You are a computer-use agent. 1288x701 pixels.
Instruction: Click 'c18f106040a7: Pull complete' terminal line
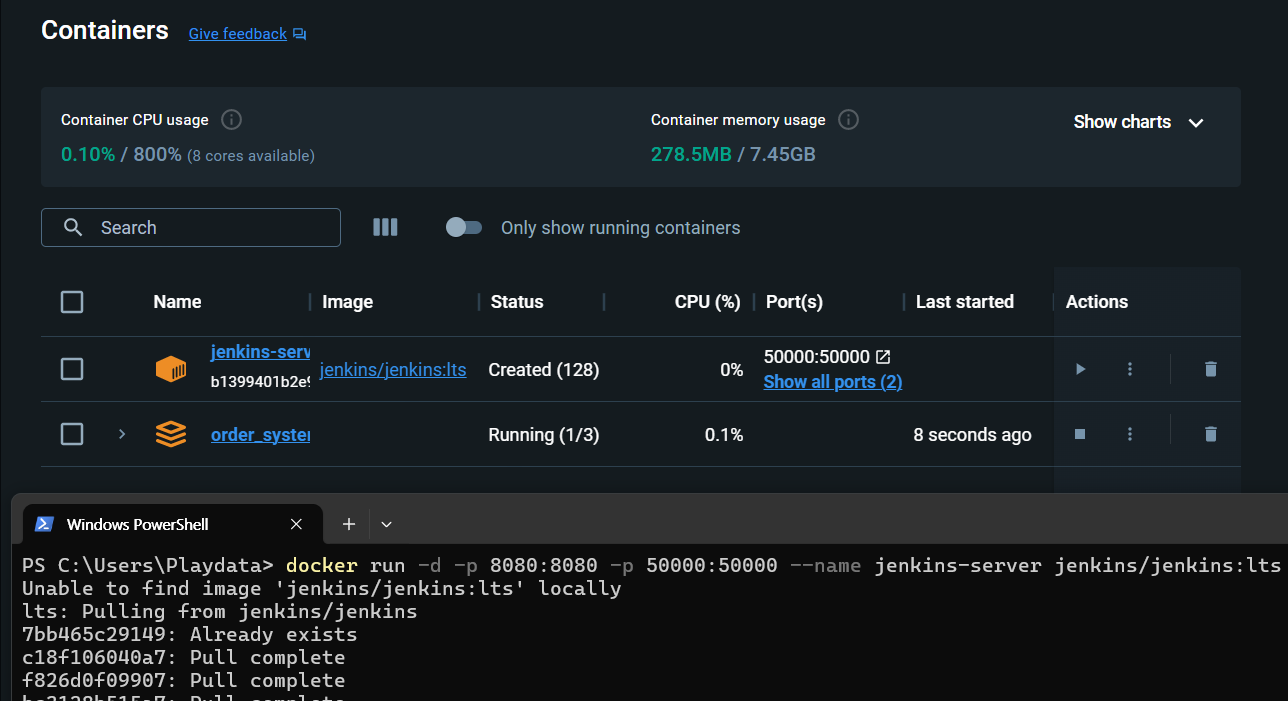(183, 658)
